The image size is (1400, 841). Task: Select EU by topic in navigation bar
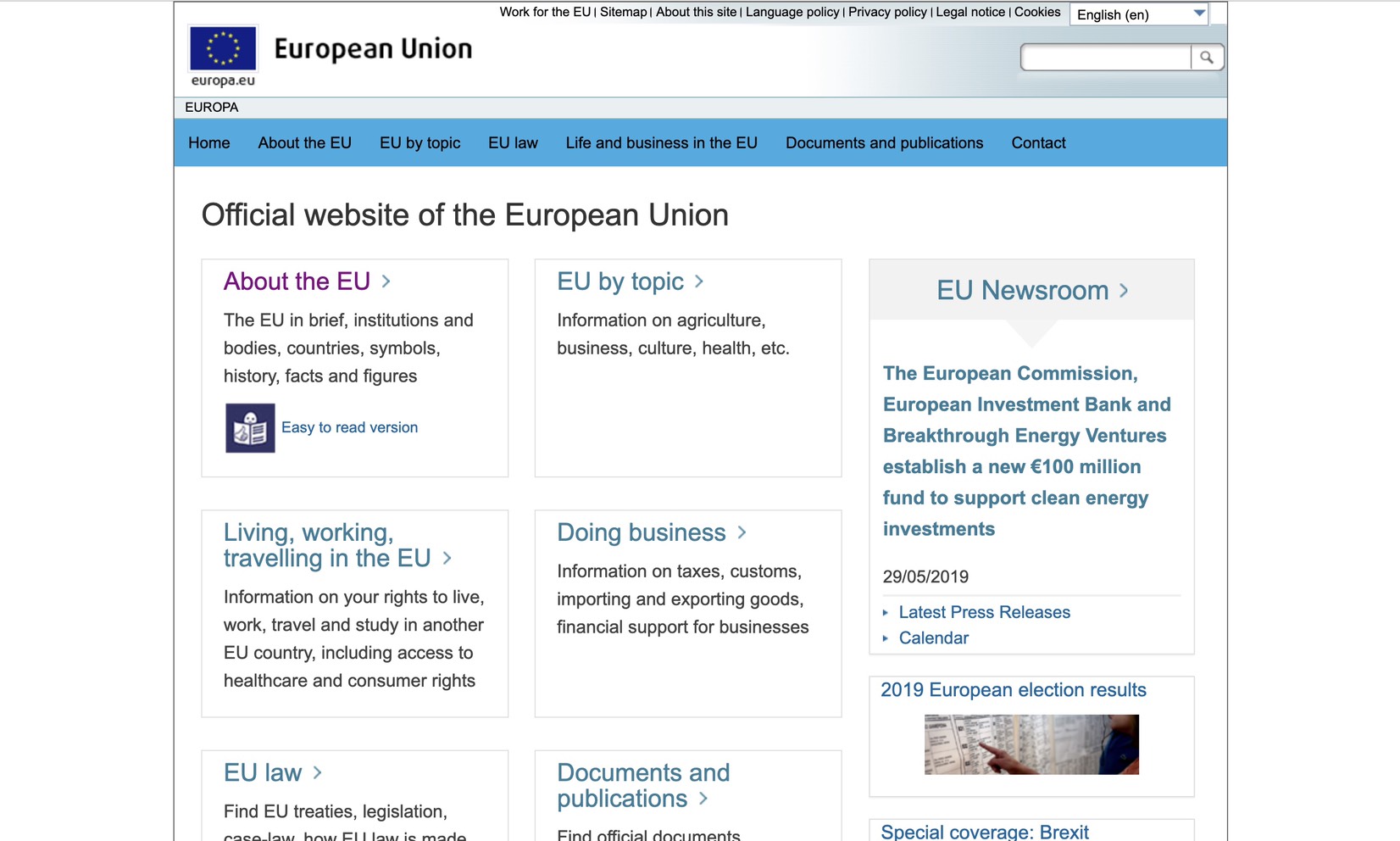[x=420, y=143]
